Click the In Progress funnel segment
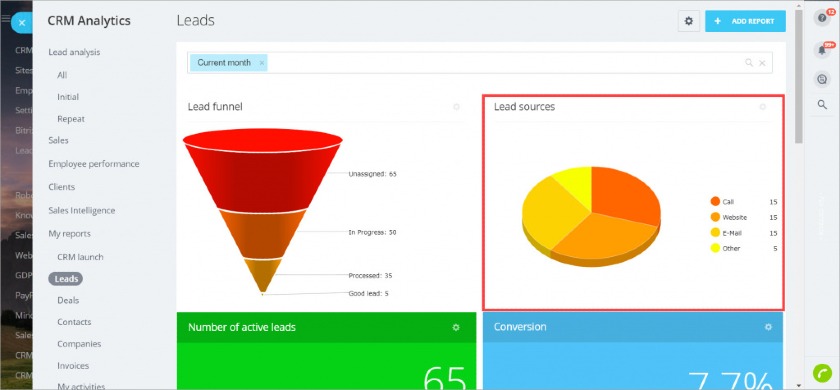This screenshot has height=390, width=840. tap(262, 235)
